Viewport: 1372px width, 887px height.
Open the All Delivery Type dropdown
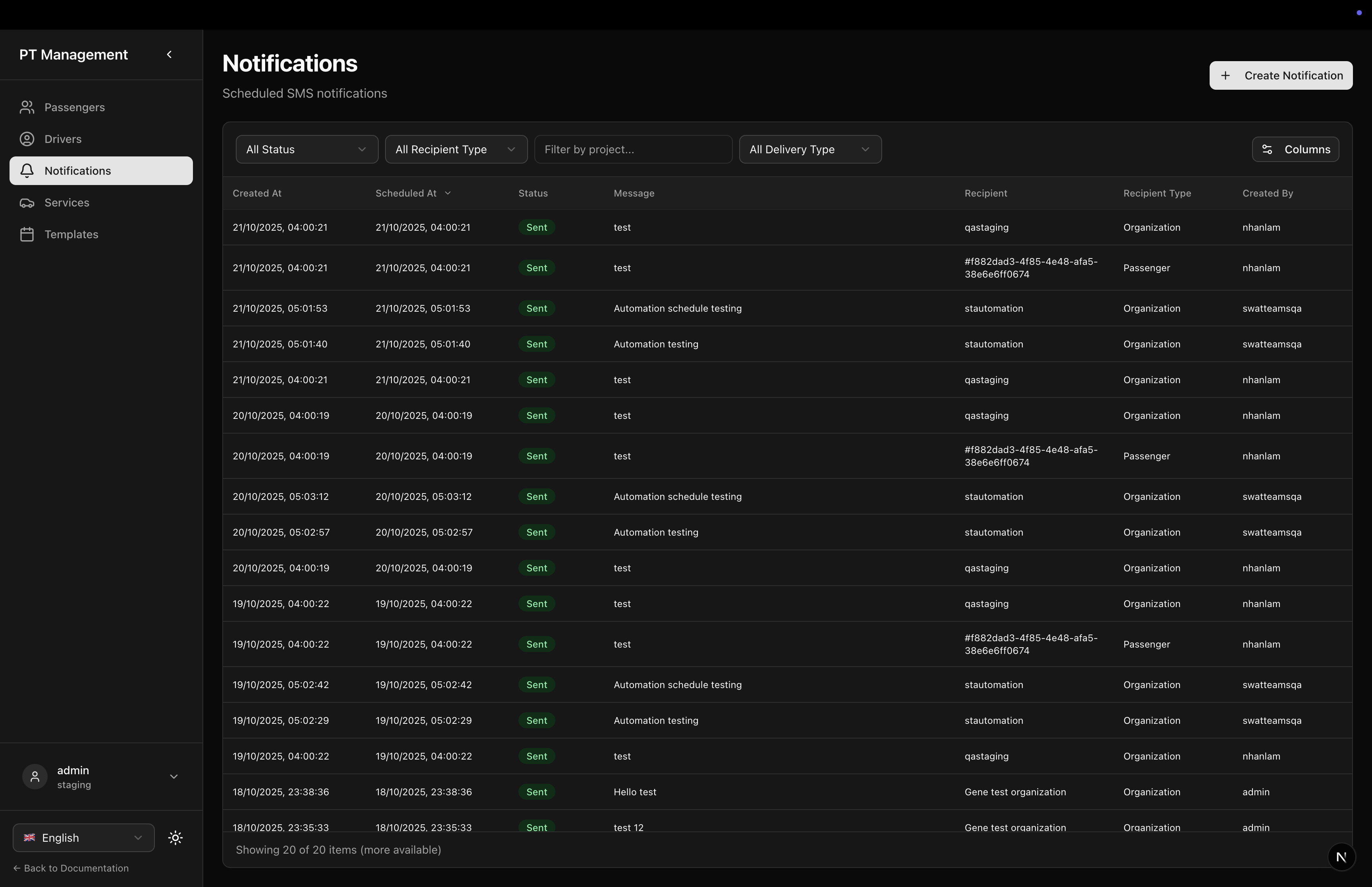(809, 149)
